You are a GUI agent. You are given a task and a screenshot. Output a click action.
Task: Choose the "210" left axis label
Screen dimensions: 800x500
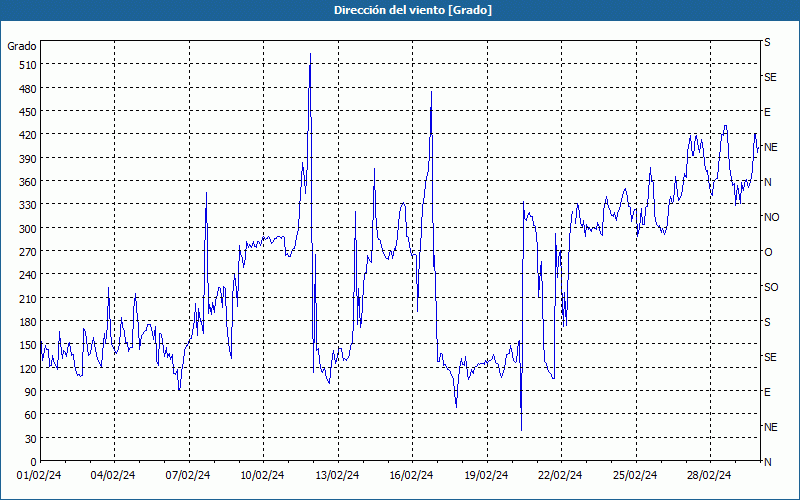tap(28, 298)
